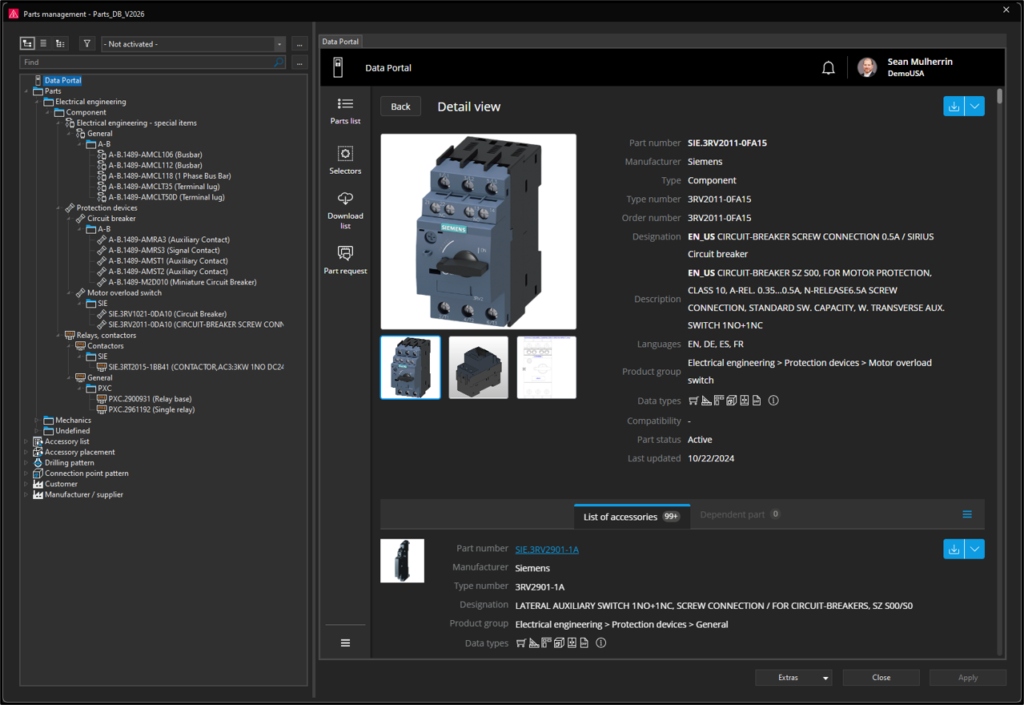Viewport: 1024px width, 705px height.
Task: Open download options arrow for accessory SIE.3RV2901-1A
Action: [x=974, y=549]
